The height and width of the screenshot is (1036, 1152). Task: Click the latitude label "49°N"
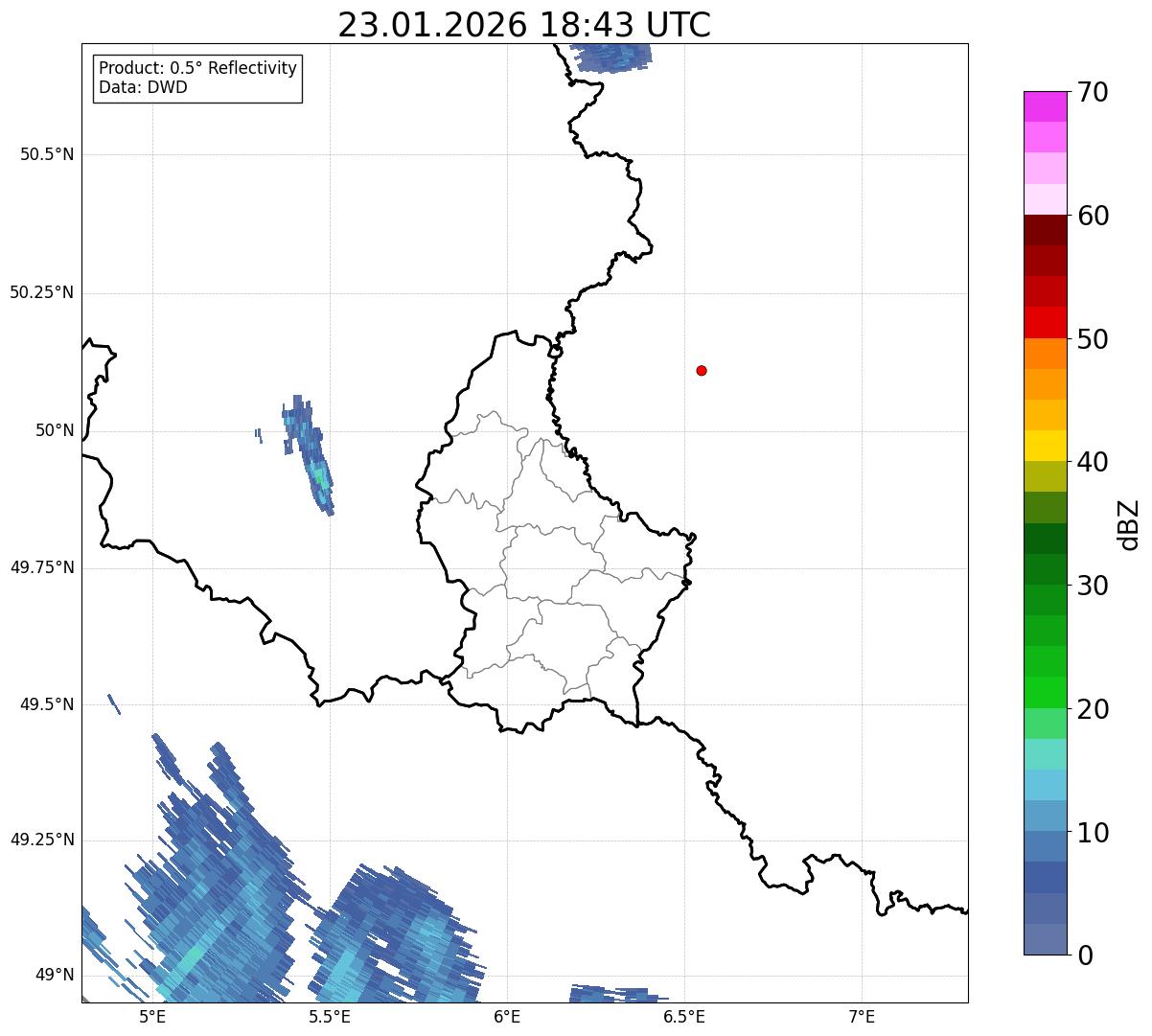pos(55,976)
